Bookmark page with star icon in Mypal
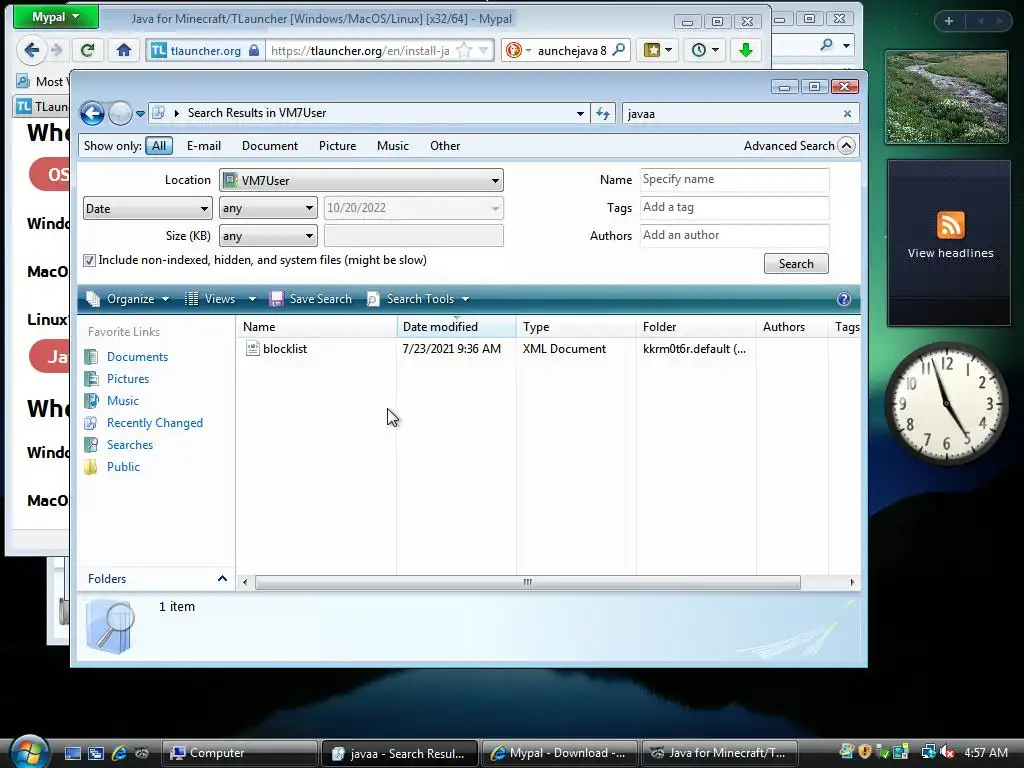The width and height of the screenshot is (1024, 768). pos(464,50)
